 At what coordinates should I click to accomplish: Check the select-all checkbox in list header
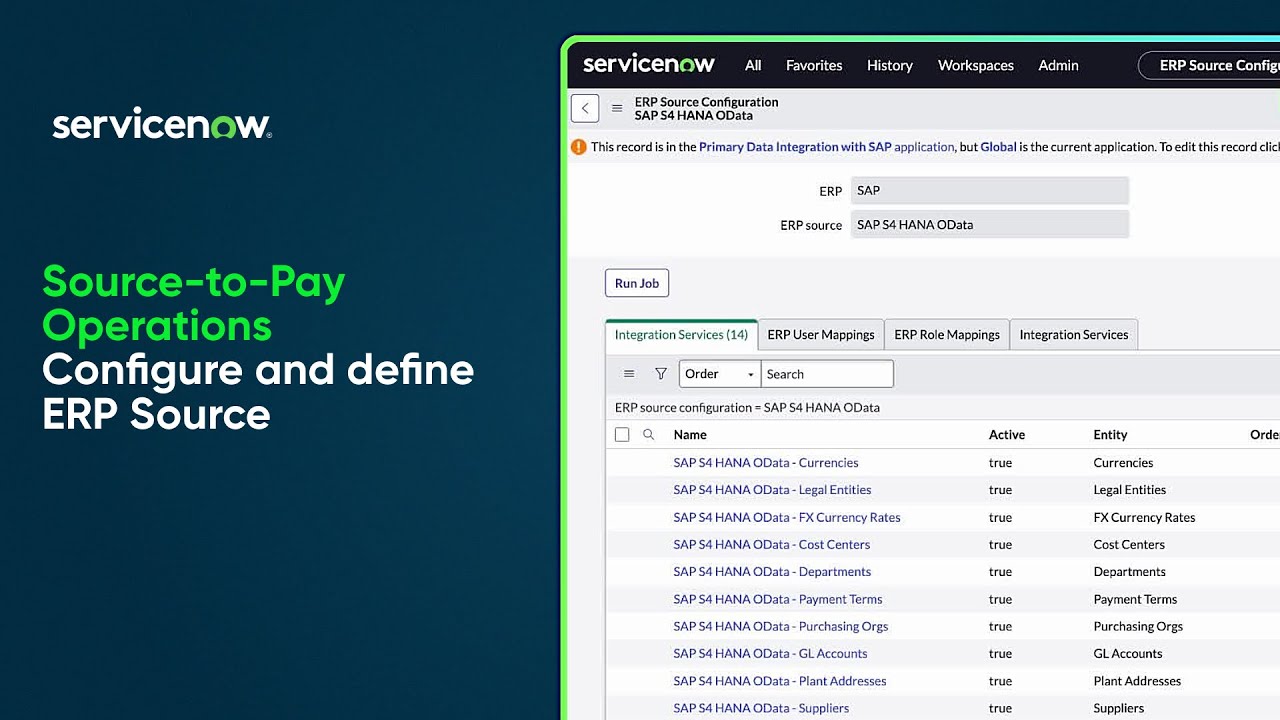point(622,434)
